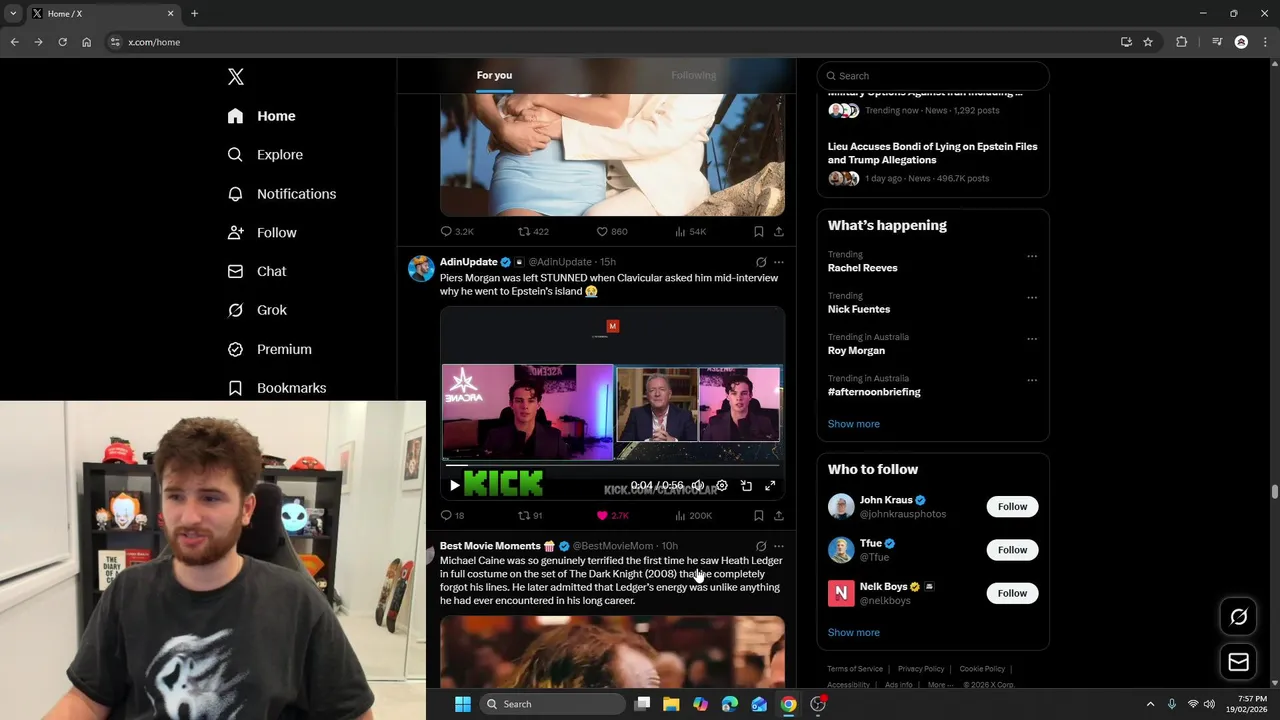Bookmark the top post with 54K views
Viewport: 1280px width, 720px height.
pos(759,231)
